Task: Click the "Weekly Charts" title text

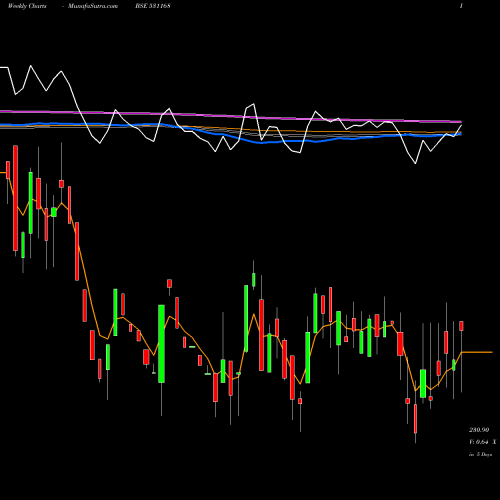Action: 27,6
